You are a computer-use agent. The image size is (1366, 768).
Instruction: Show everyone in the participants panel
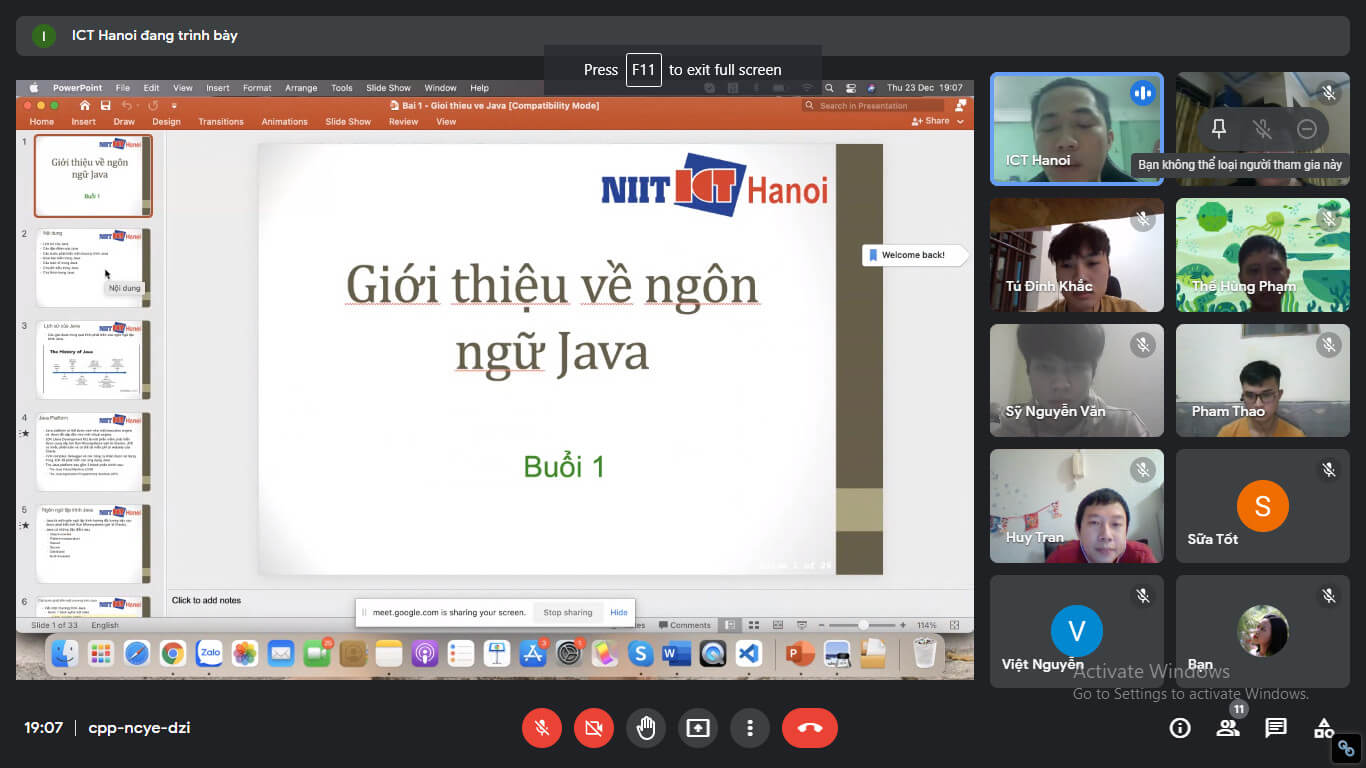tap(1228, 728)
